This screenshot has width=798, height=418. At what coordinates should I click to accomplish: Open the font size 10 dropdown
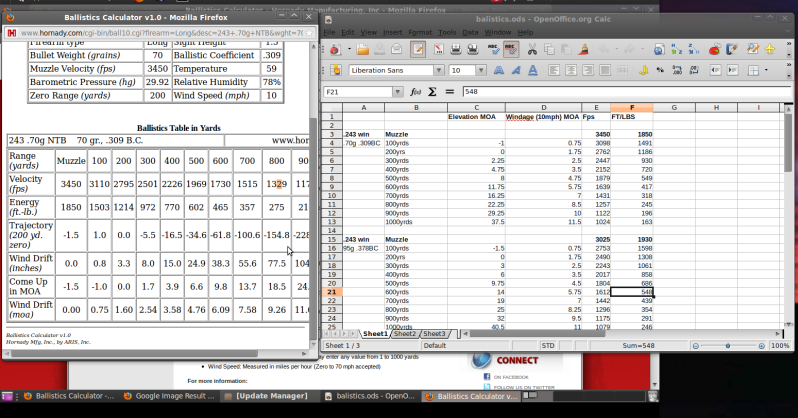[x=481, y=70]
